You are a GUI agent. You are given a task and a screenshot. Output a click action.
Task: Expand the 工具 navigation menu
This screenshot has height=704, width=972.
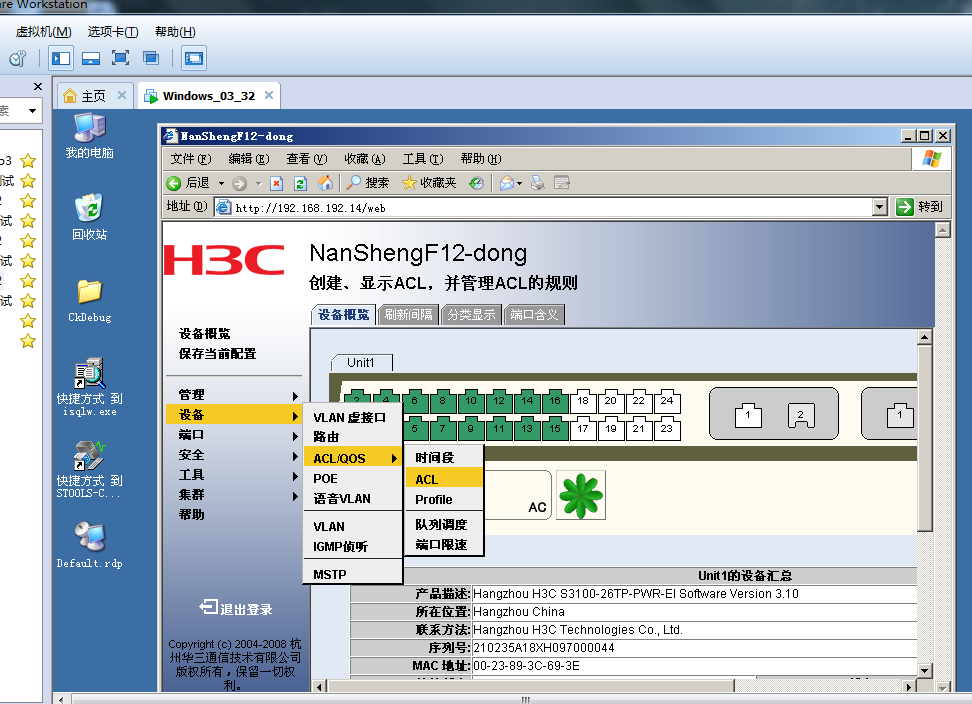(x=234, y=475)
